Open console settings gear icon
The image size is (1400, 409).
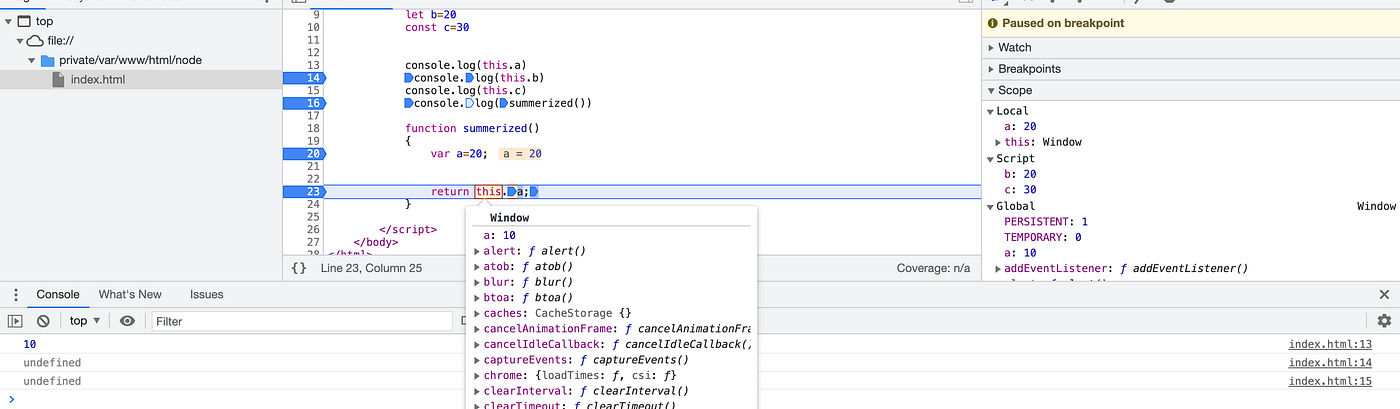[1384, 321]
